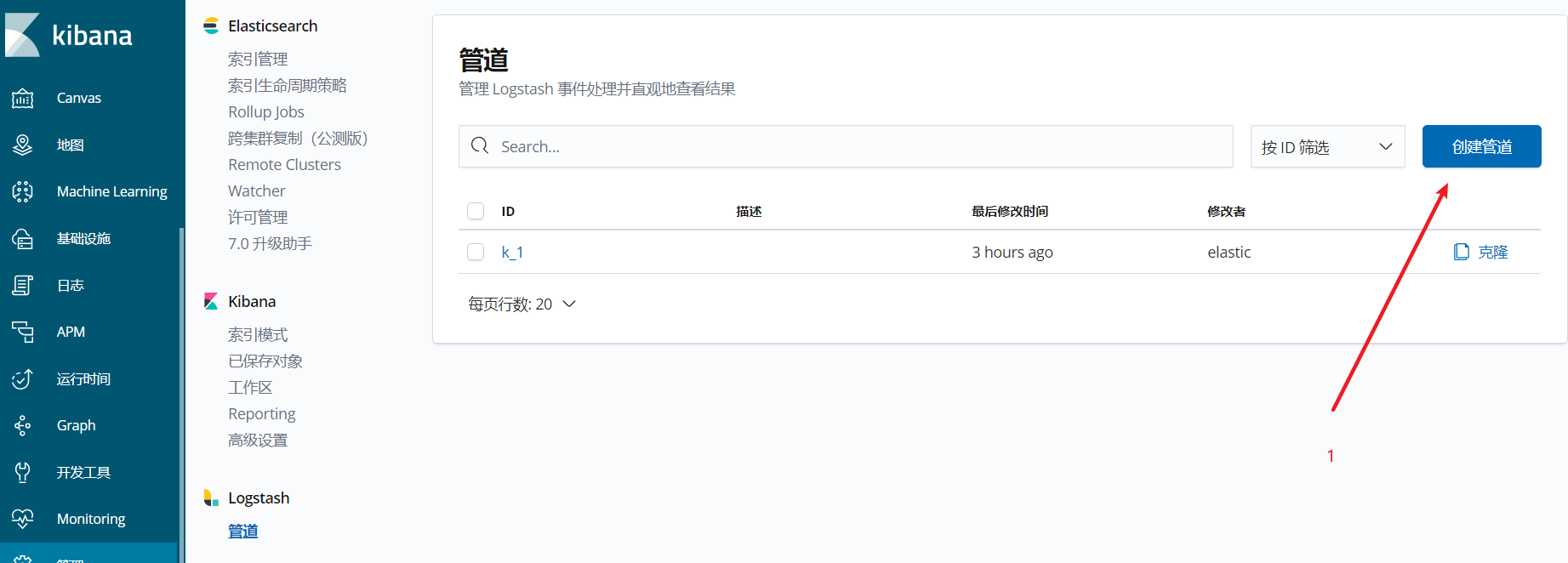This screenshot has height=563, width=1568.
Task: Open Uptime via the 运行时间 icon
Action: pyautogui.click(x=23, y=379)
